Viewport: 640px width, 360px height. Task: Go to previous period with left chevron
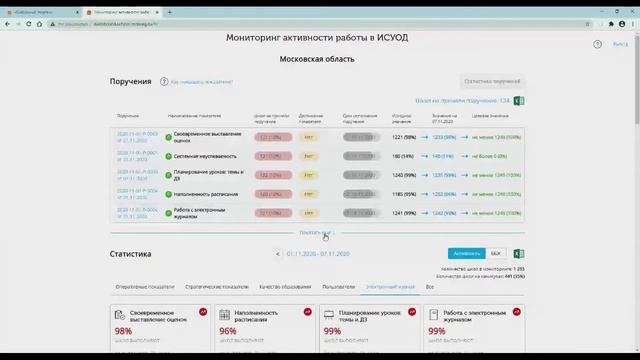coord(278,254)
